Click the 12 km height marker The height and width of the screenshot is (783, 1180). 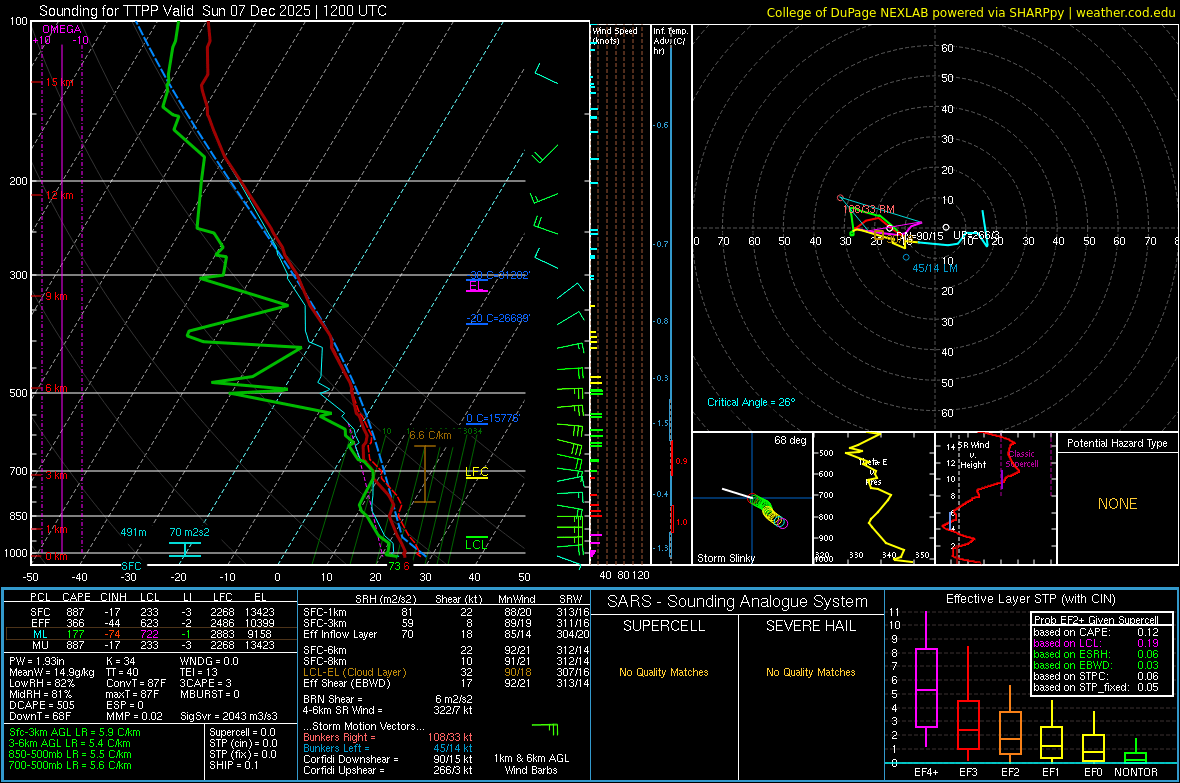coord(59,195)
